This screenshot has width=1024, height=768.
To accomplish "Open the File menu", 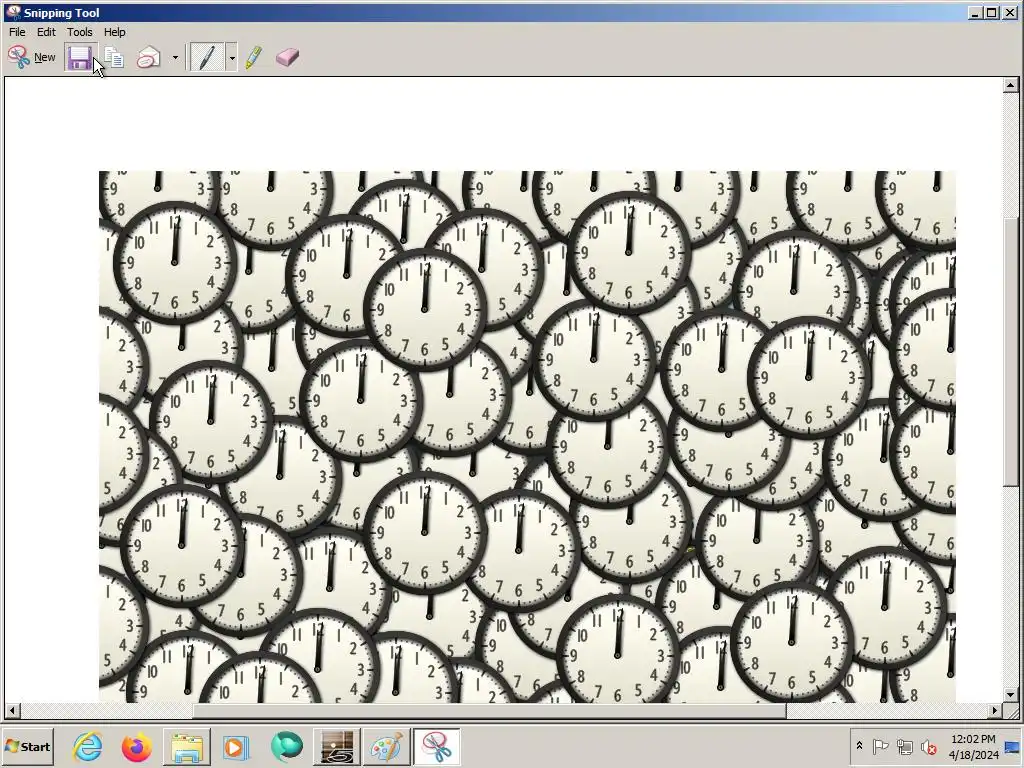I will pos(17,32).
